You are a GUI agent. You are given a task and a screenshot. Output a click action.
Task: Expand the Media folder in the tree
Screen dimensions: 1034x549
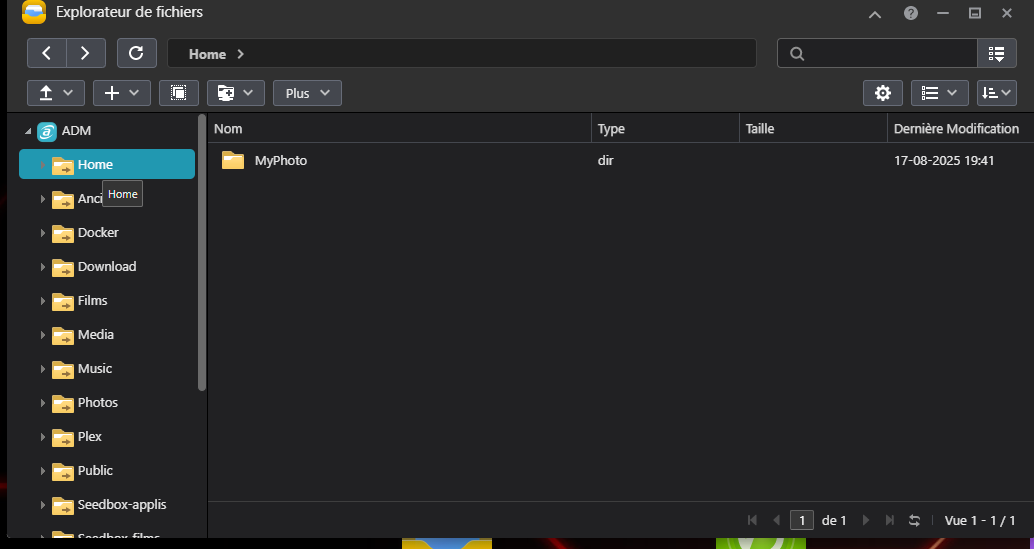[x=42, y=335]
